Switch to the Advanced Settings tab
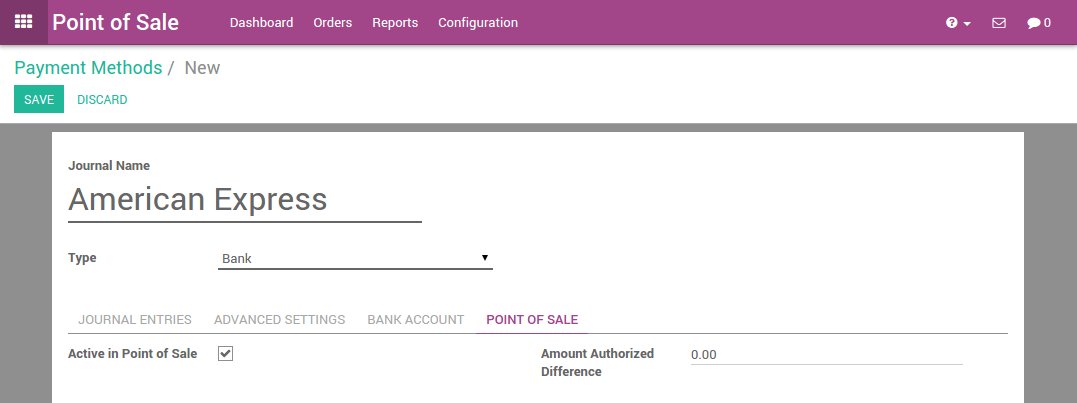Image resolution: width=1077 pixels, height=403 pixels. (279, 320)
